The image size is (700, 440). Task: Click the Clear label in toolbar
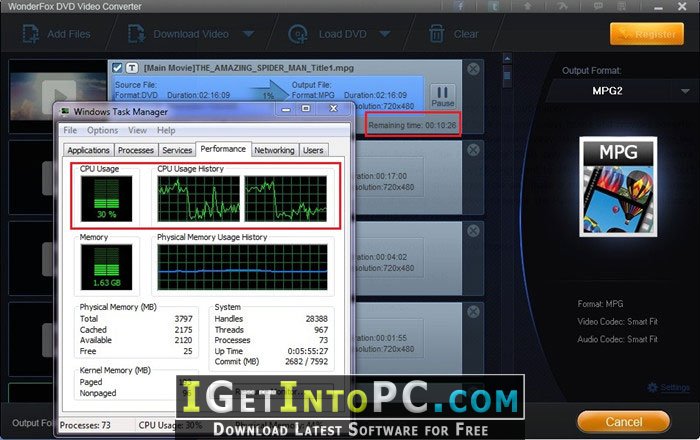pos(466,34)
